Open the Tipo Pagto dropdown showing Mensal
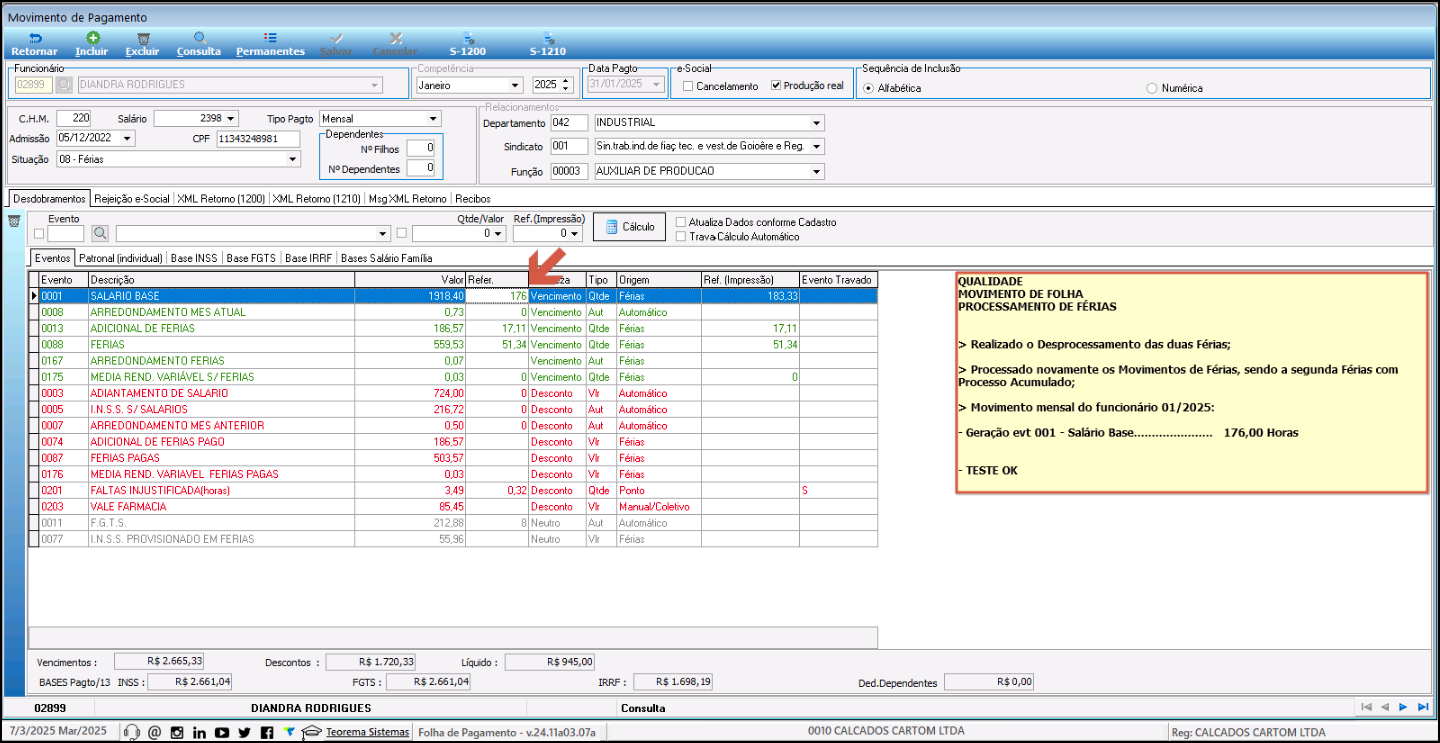Image resolution: width=1440 pixels, height=743 pixels. pos(433,118)
